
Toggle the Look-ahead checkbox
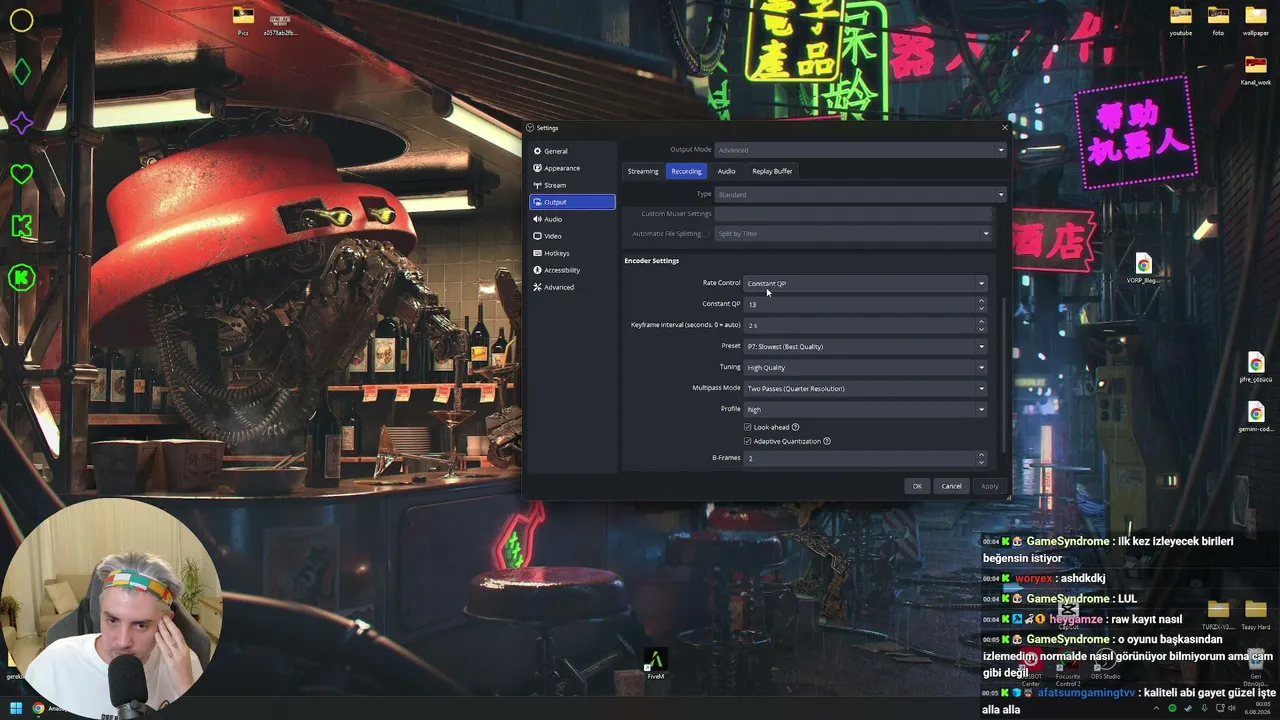[x=747, y=427]
